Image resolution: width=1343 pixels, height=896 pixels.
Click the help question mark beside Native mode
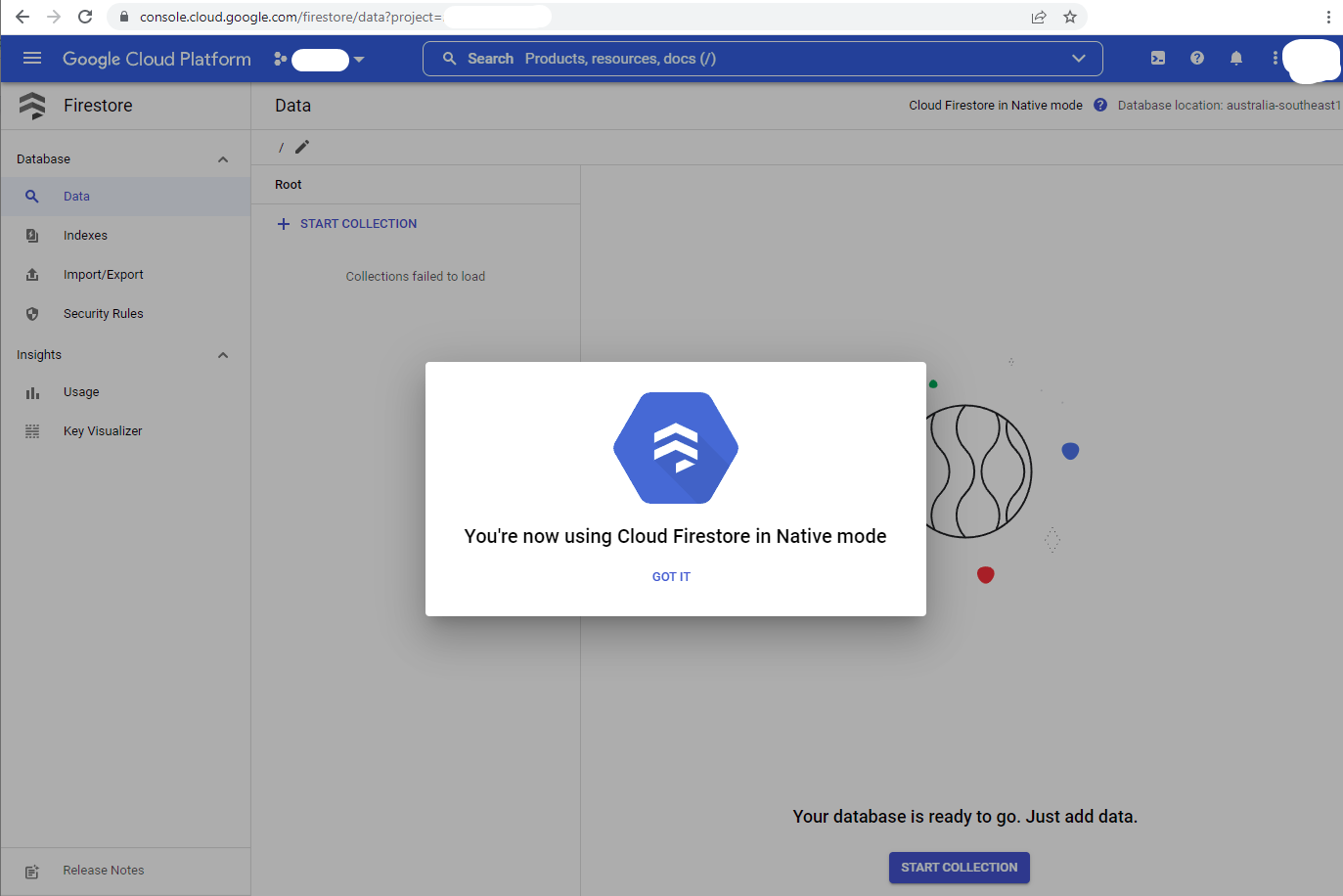click(x=1099, y=105)
